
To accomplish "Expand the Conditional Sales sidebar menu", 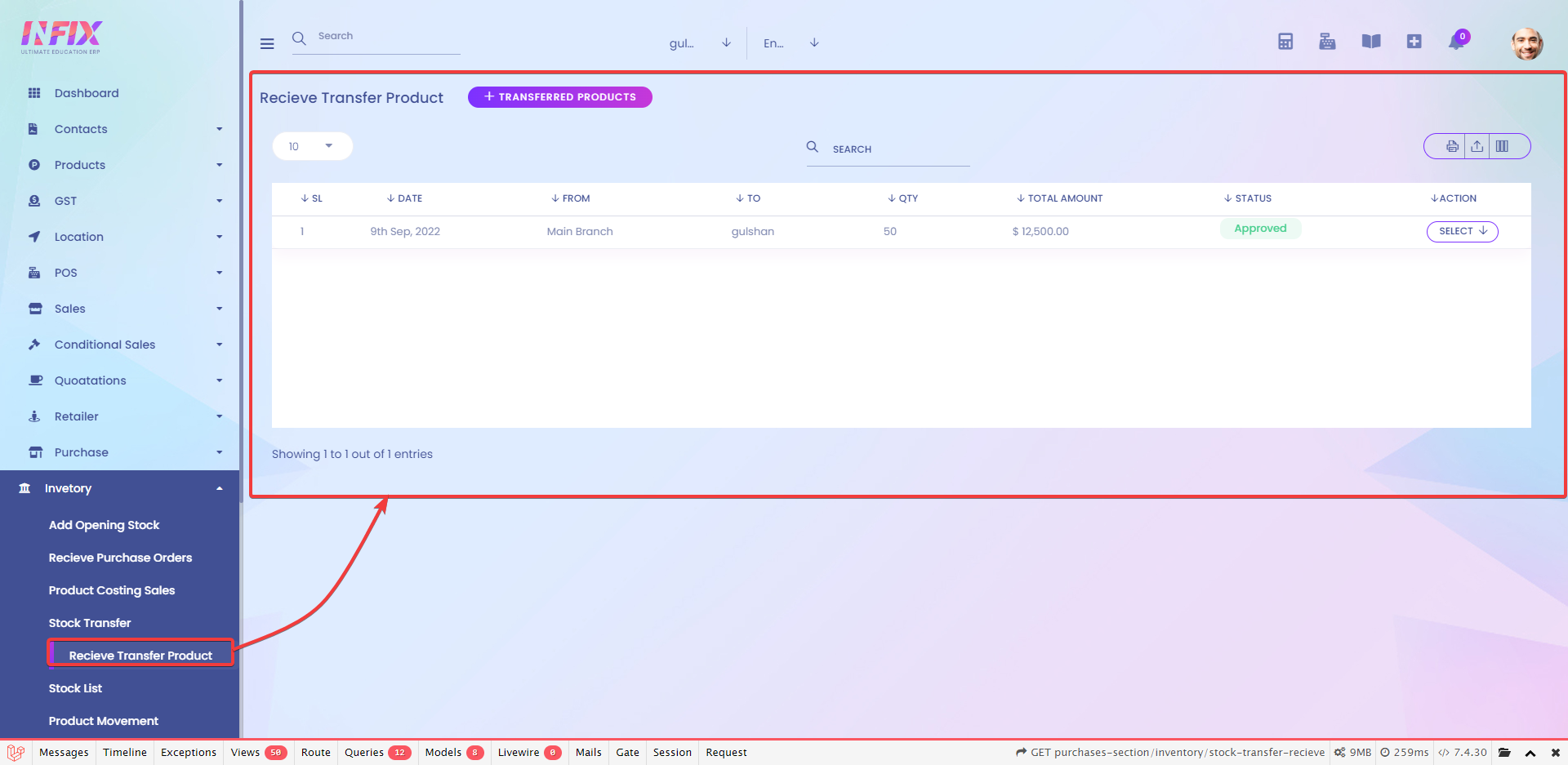I will [119, 345].
